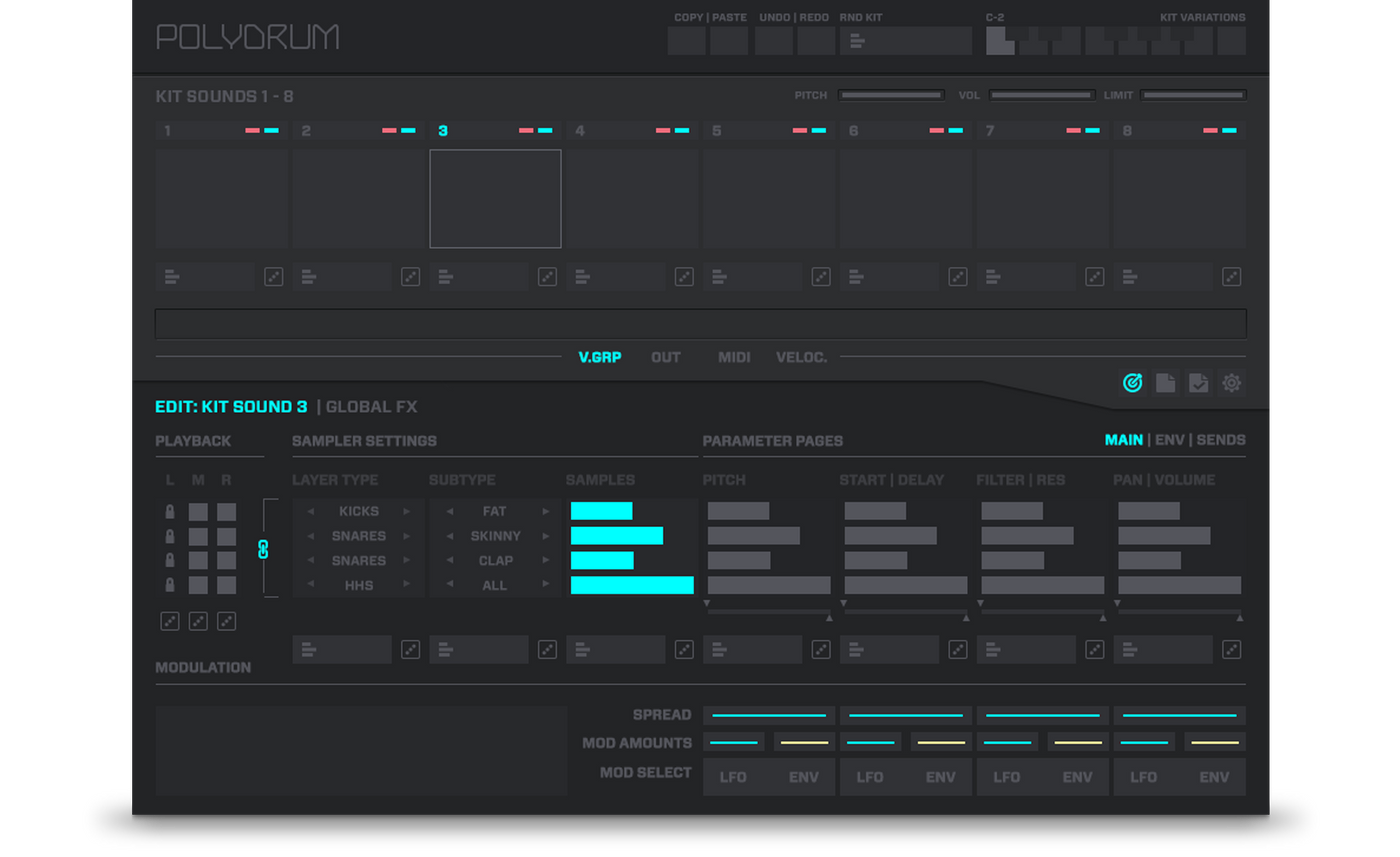
Task: Toggle the cyan chain link icon
Action: [264, 549]
